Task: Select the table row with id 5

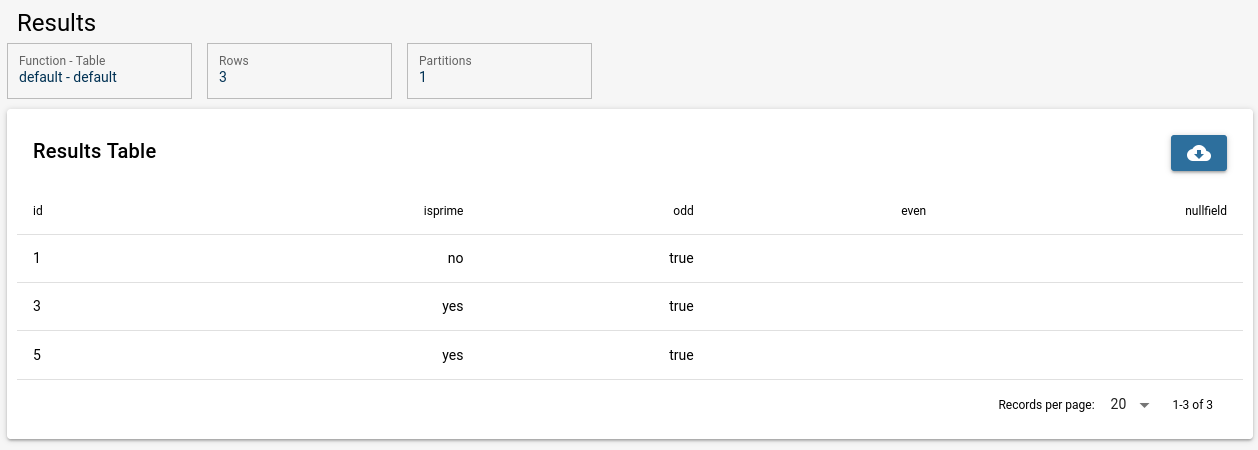Action: 629,355
